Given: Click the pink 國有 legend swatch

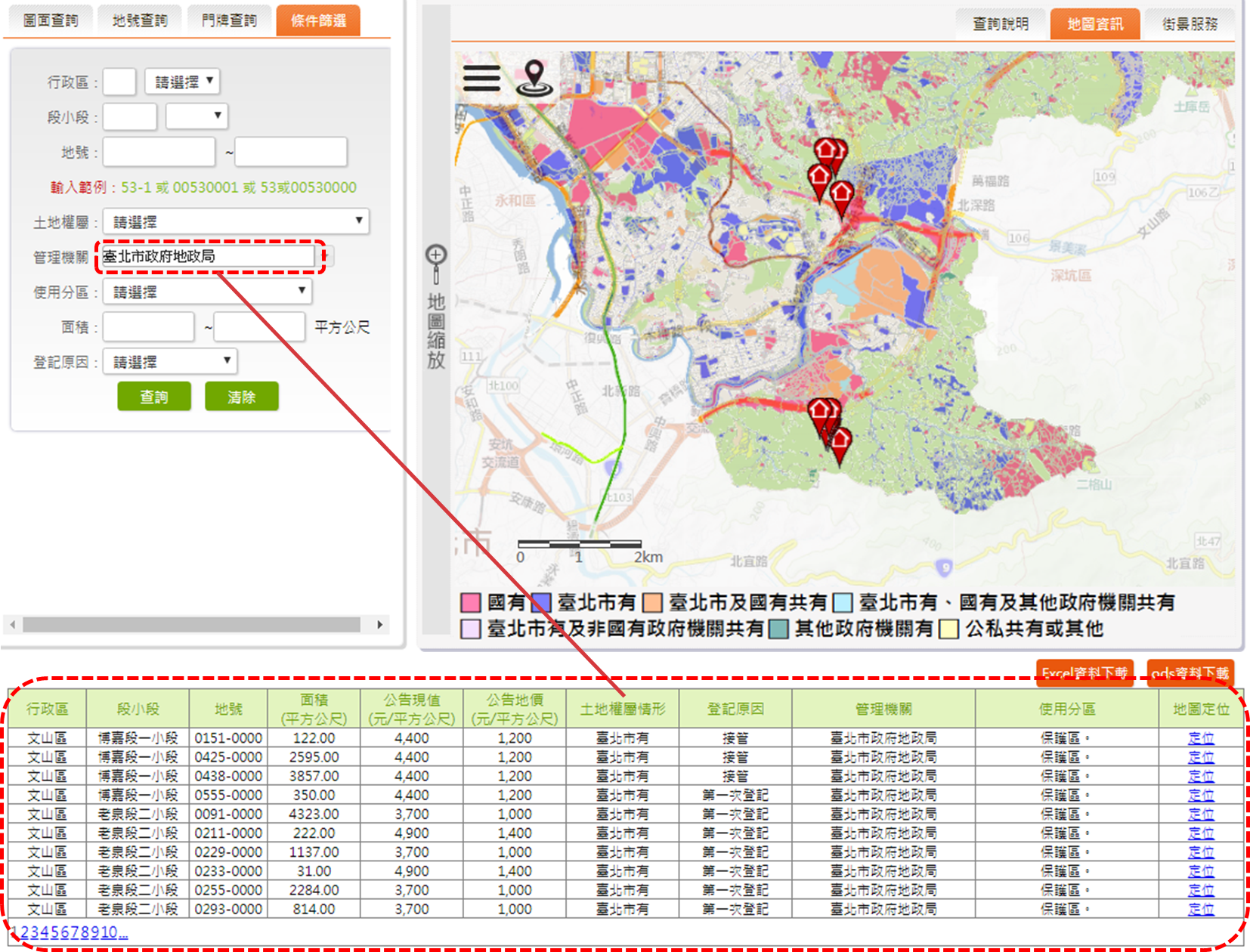Looking at the screenshot, I should coord(470,603).
